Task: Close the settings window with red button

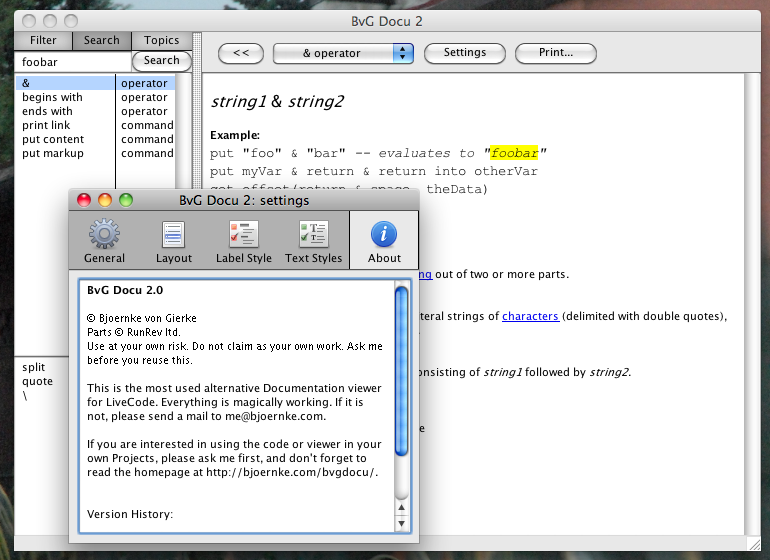Action: click(x=84, y=200)
